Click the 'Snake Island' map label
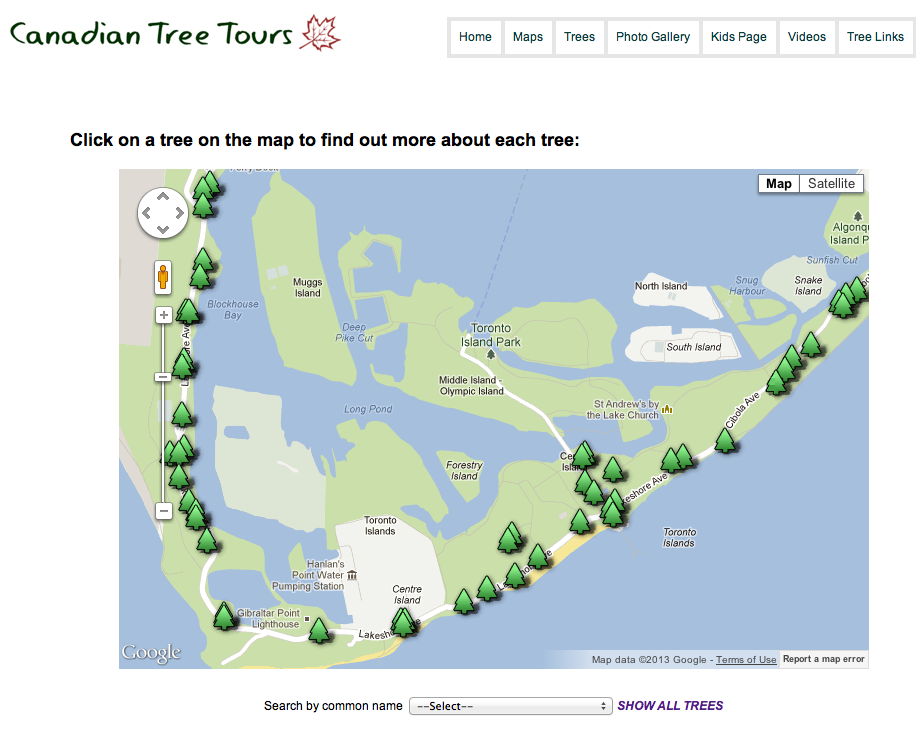 point(808,286)
